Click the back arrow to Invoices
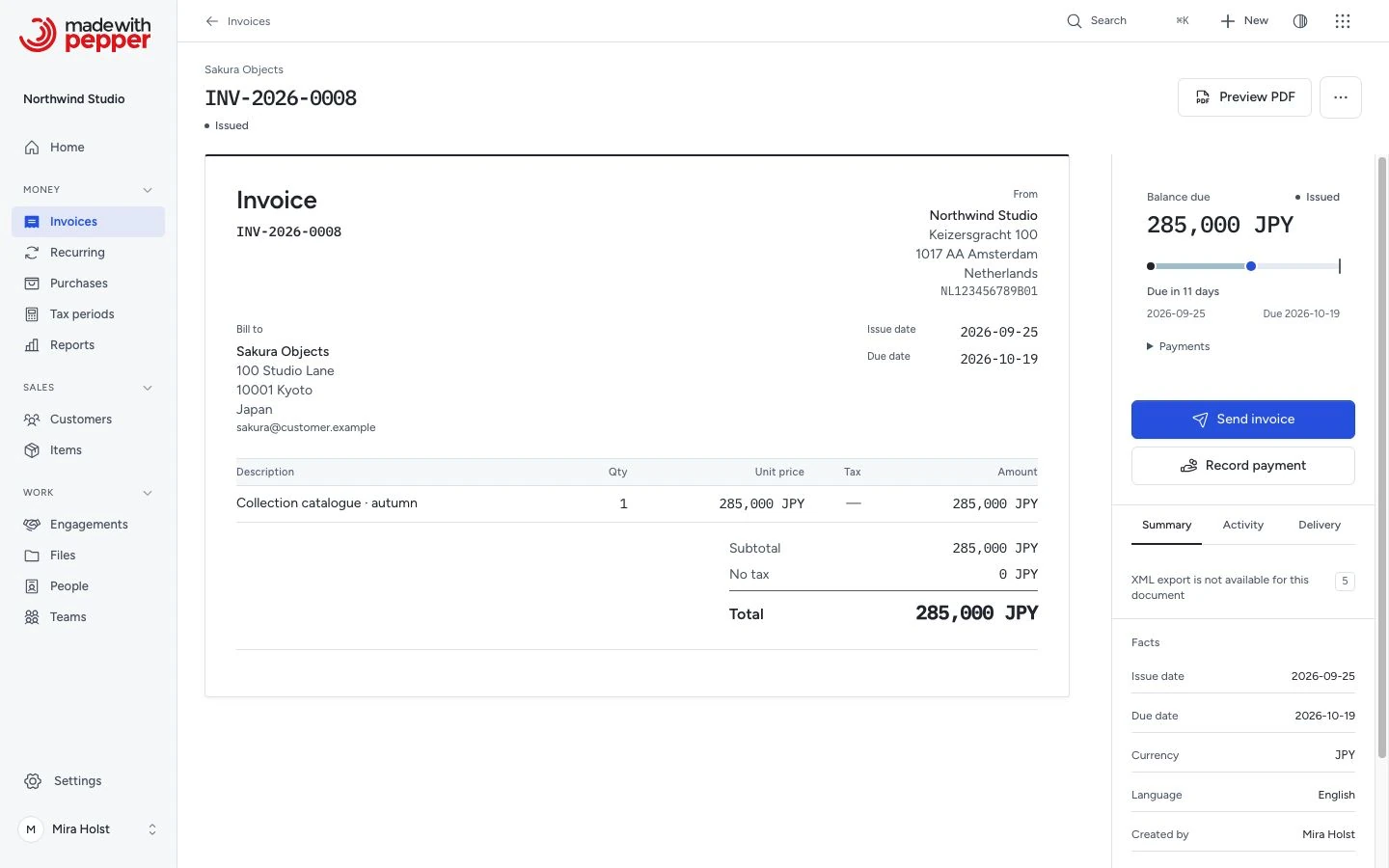The height and width of the screenshot is (868, 1389). (x=212, y=21)
